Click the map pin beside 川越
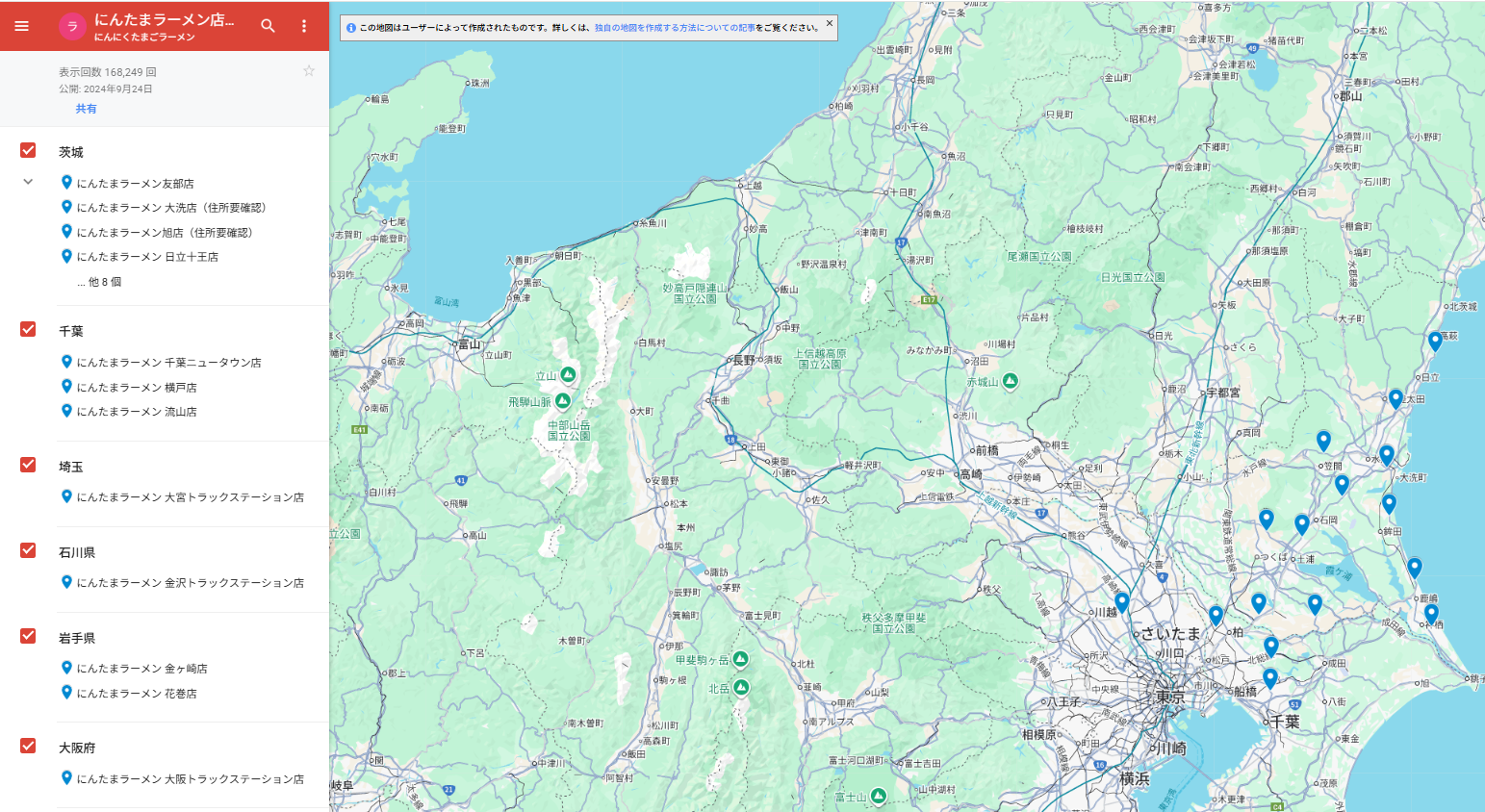This screenshot has height=812, width=1485. click(x=1121, y=603)
